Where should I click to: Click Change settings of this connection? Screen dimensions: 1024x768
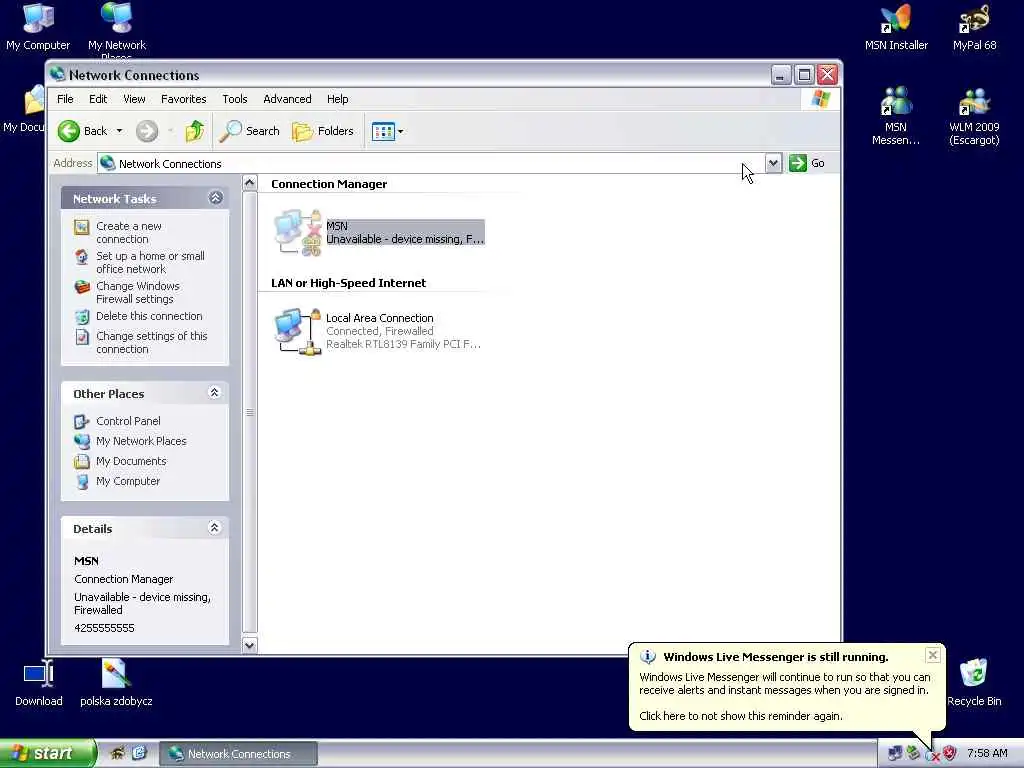tap(152, 342)
